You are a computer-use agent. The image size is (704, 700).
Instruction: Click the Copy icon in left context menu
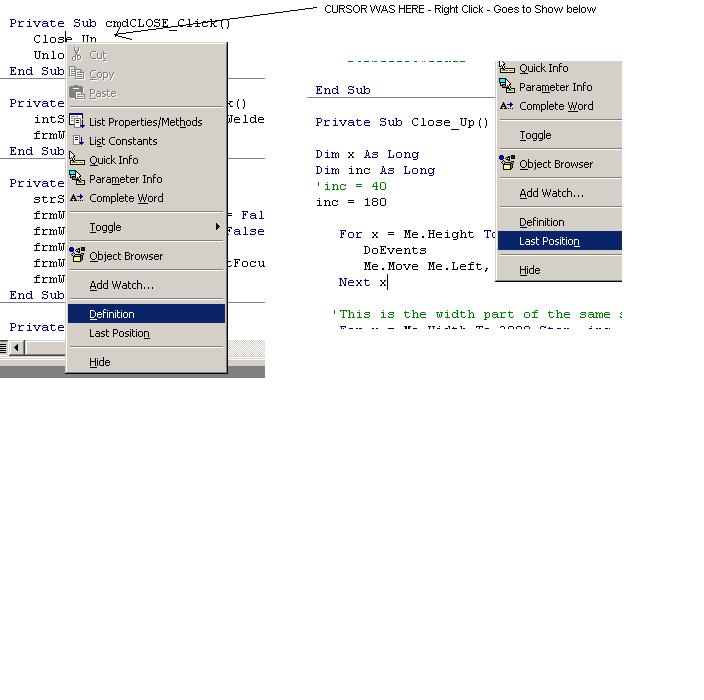point(77,74)
